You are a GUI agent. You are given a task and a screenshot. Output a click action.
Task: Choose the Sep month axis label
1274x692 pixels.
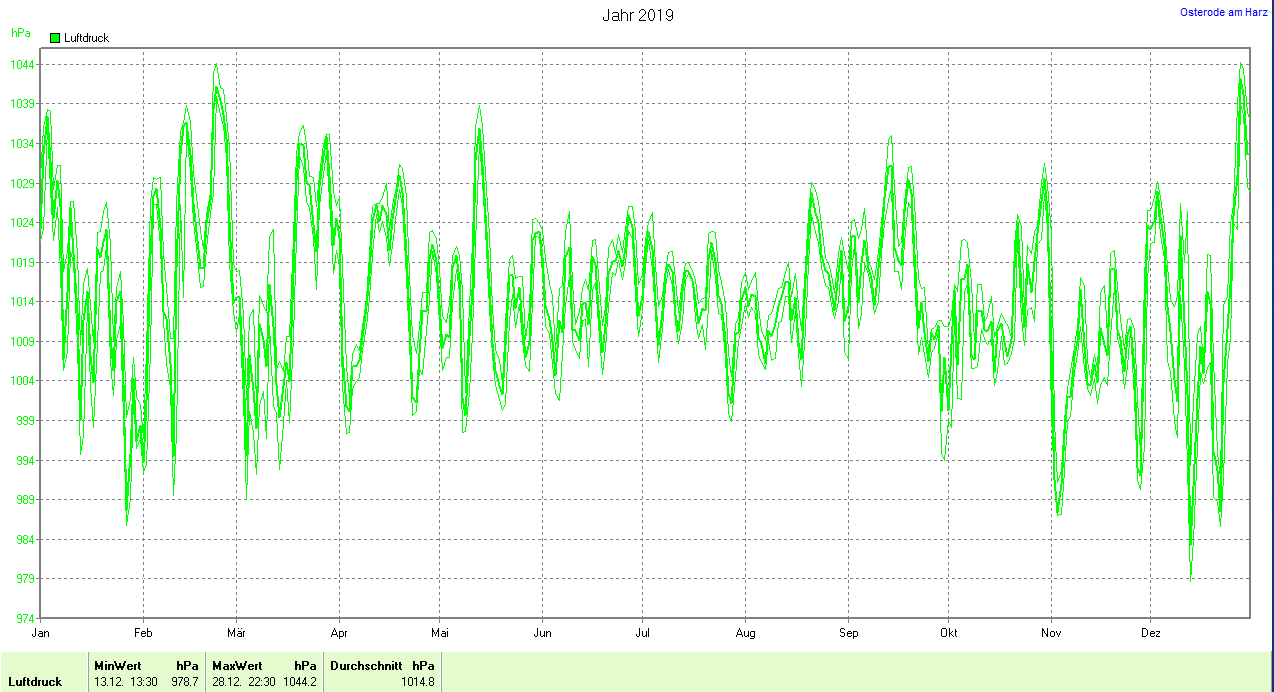click(x=848, y=633)
